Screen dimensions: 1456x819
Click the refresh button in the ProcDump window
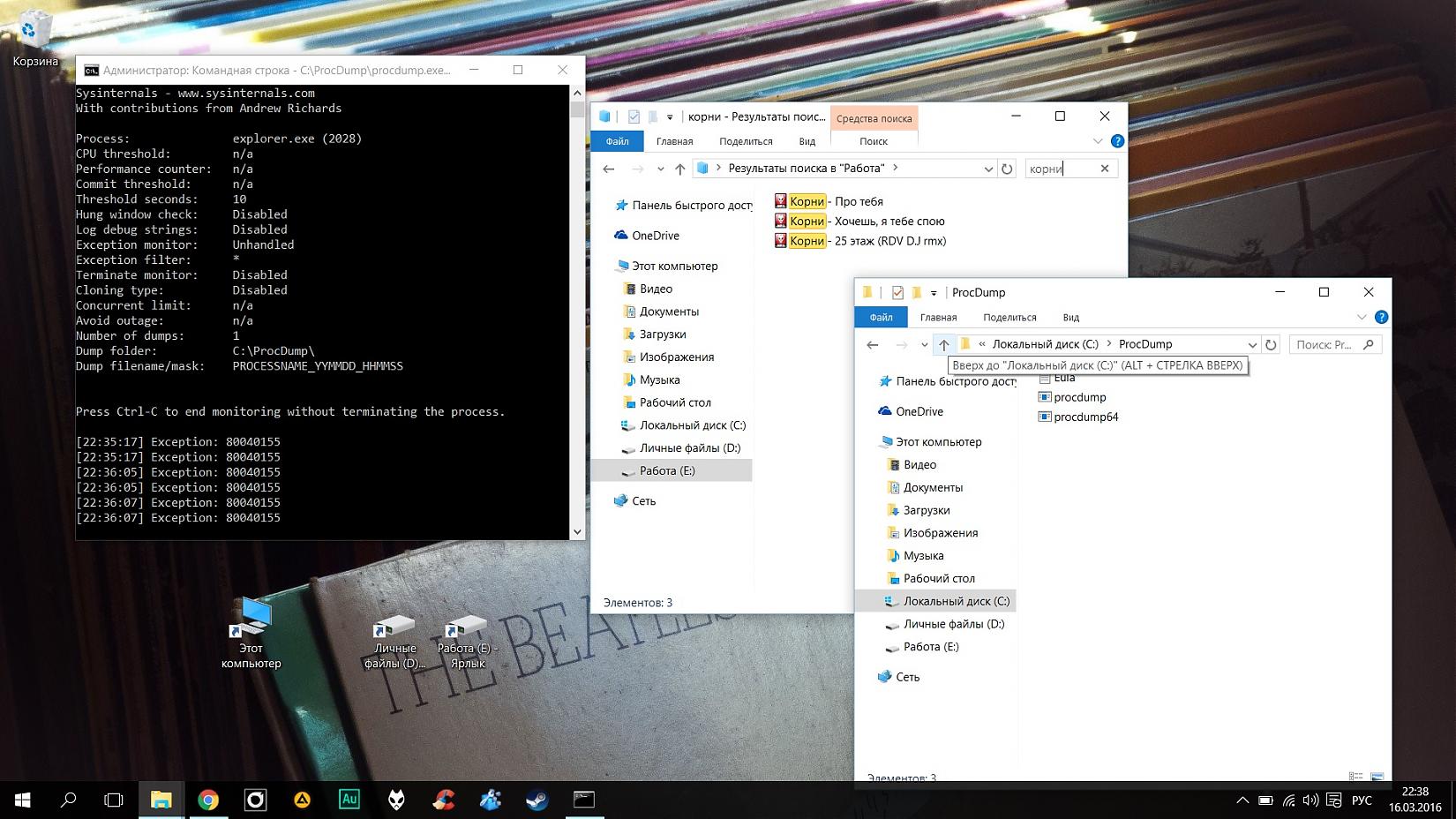(1271, 345)
